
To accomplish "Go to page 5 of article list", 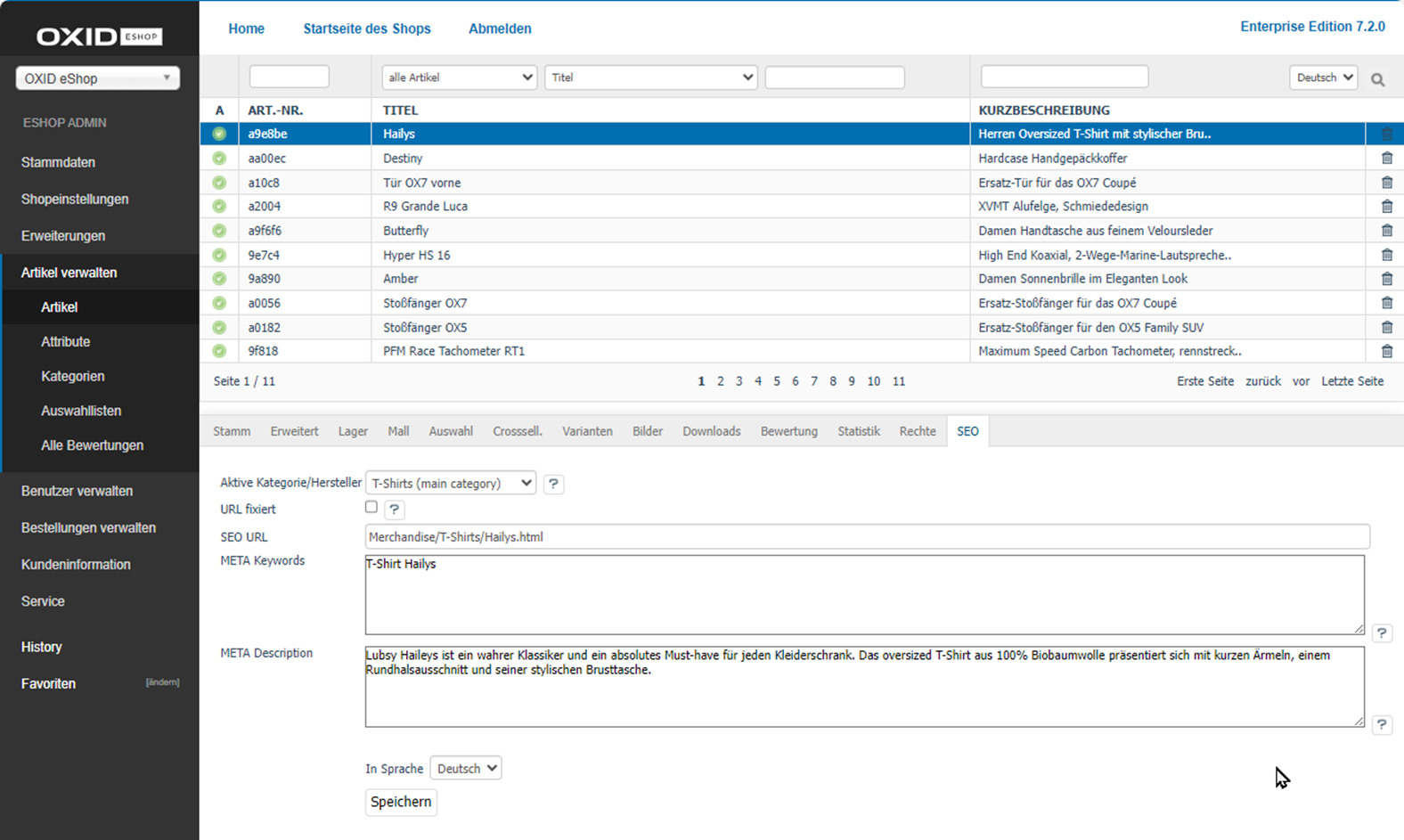I will click(x=777, y=381).
